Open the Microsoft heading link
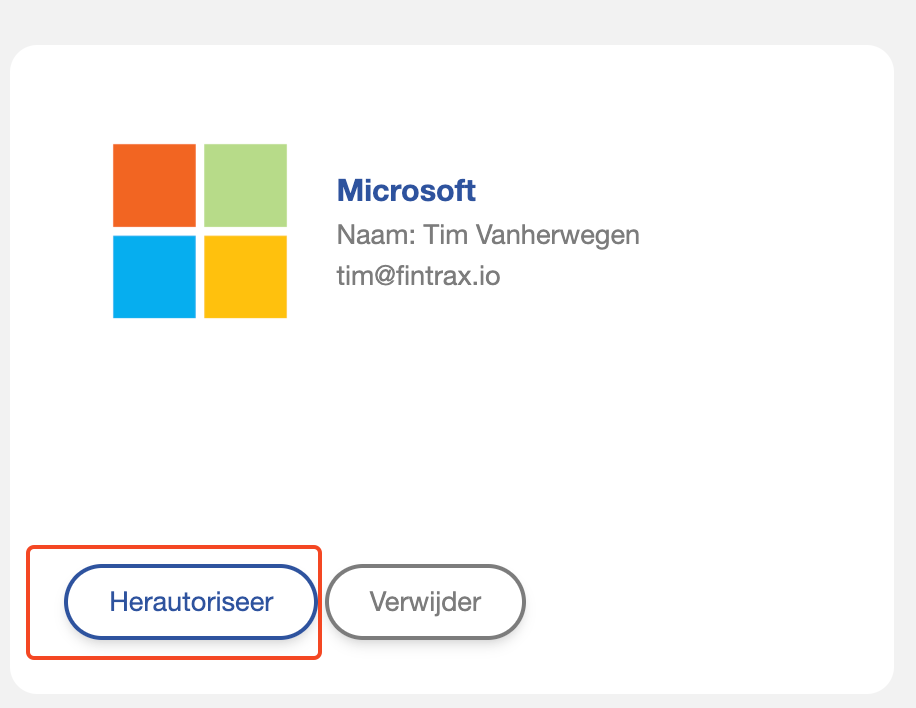The image size is (916, 708). (406, 190)
